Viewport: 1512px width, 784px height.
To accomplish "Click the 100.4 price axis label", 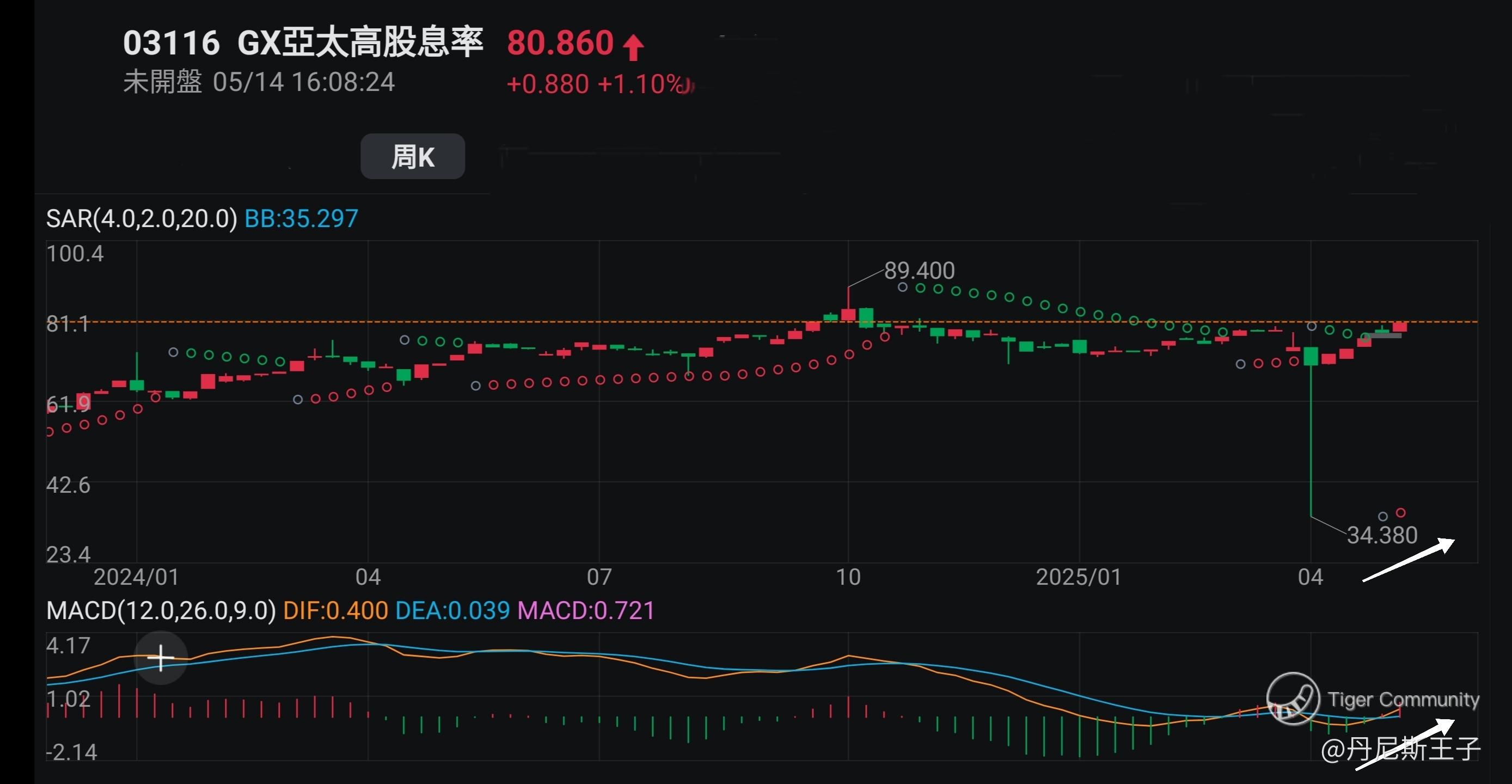I will tap(75, 254).
